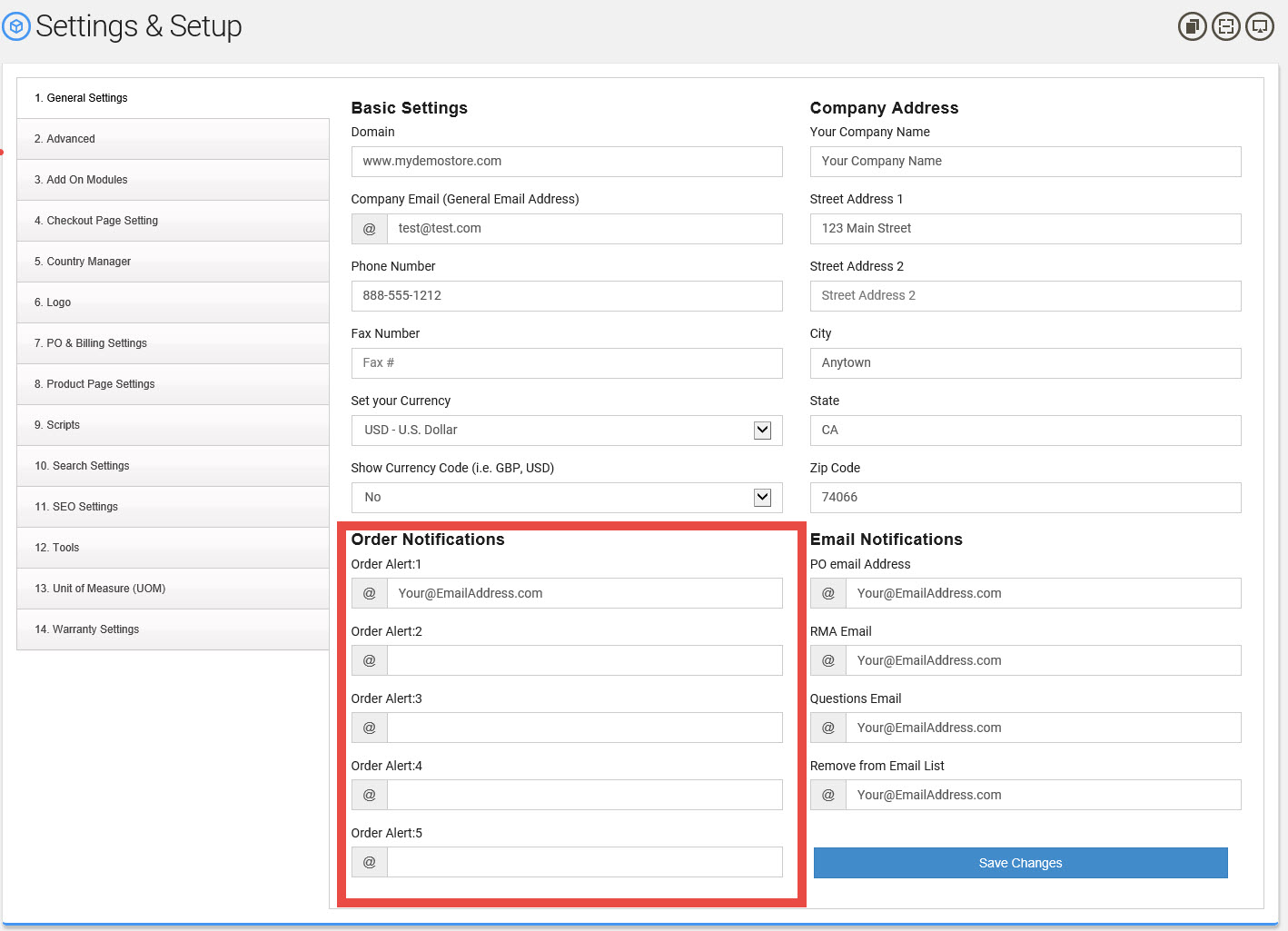Click the bracketed frame scan icon
The height and width of the screenshot is (931, 1288).
(x=1226, y=26)
